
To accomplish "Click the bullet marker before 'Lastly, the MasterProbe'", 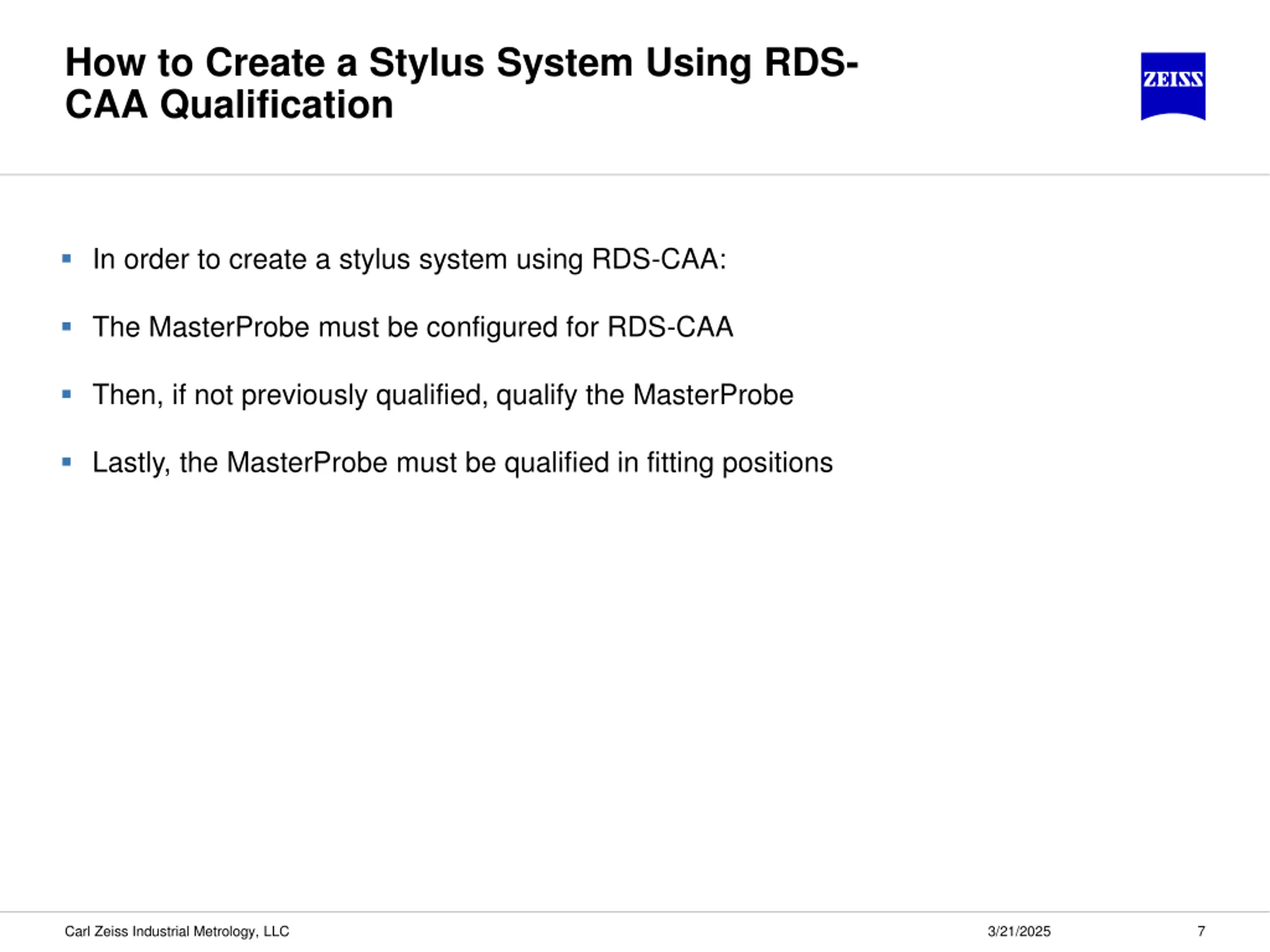I will [66, 462].
